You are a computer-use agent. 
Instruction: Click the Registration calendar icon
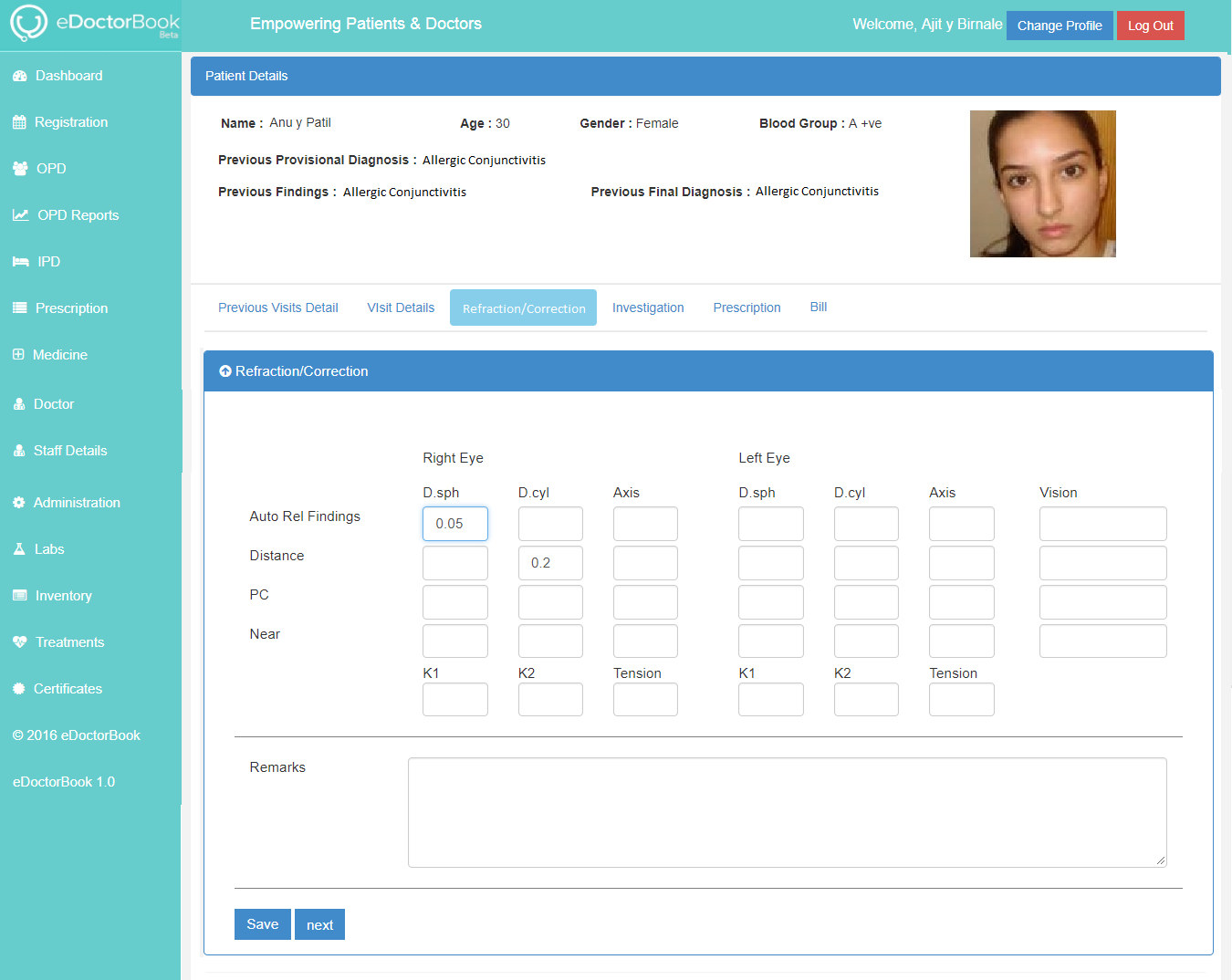[19, 122]
